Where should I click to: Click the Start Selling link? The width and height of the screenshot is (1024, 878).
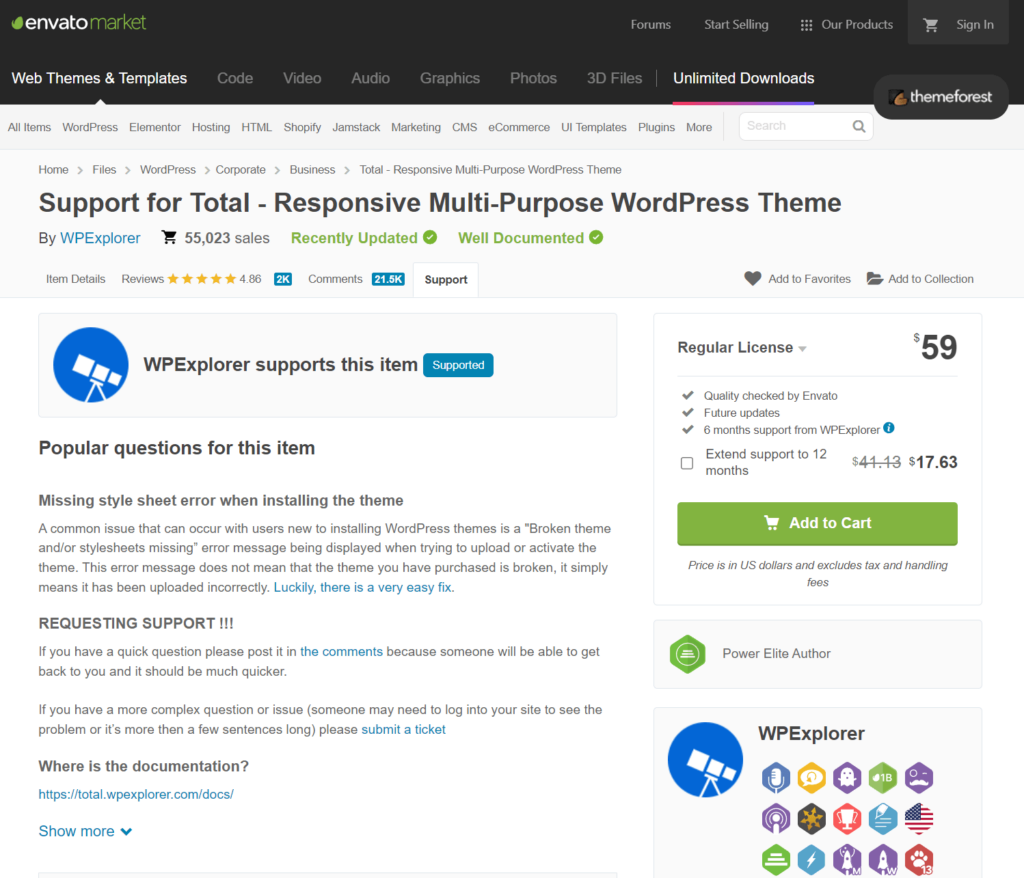[736, 25]
